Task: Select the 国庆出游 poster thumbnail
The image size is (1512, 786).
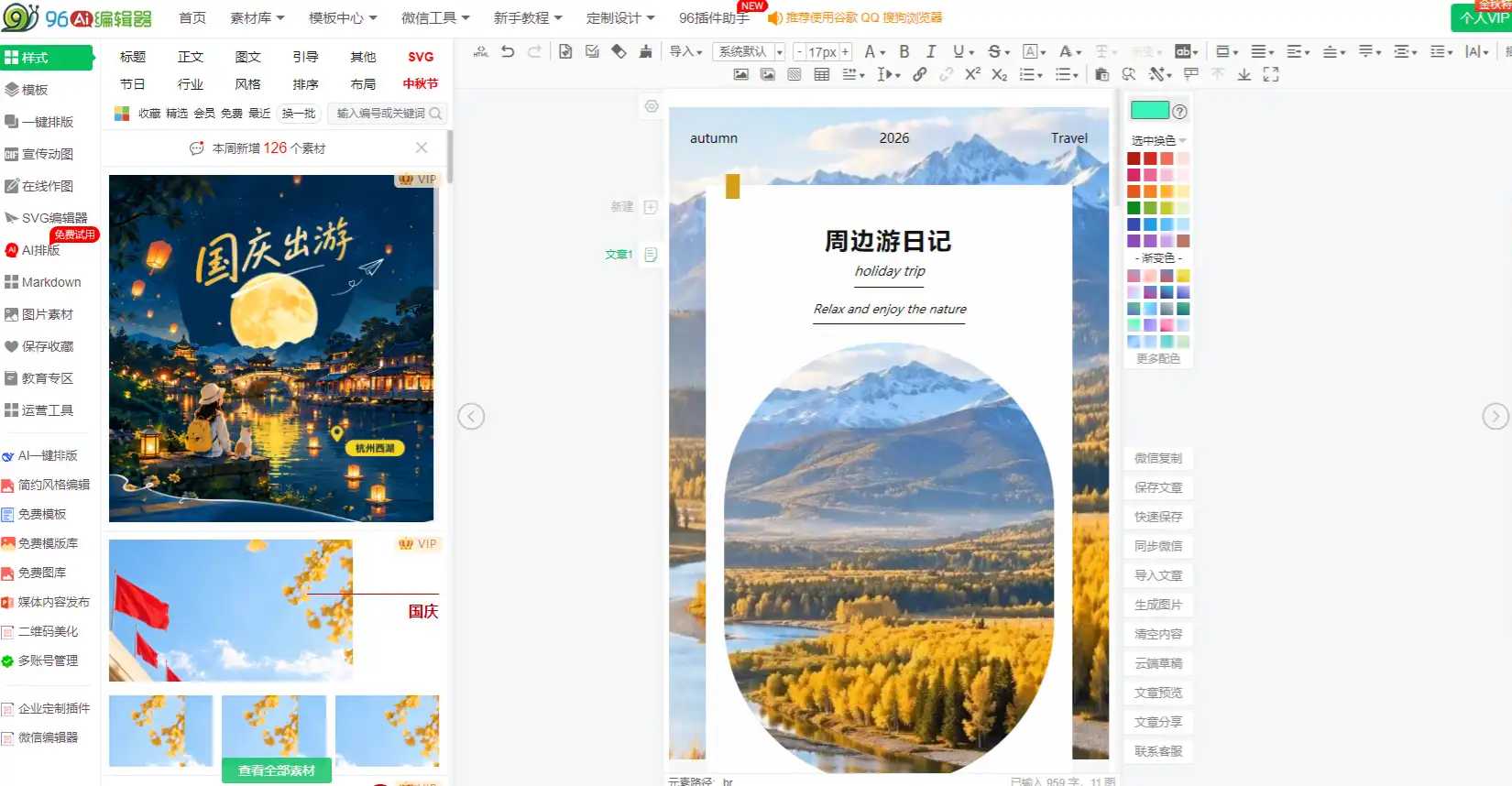Action: pos(271,348)
